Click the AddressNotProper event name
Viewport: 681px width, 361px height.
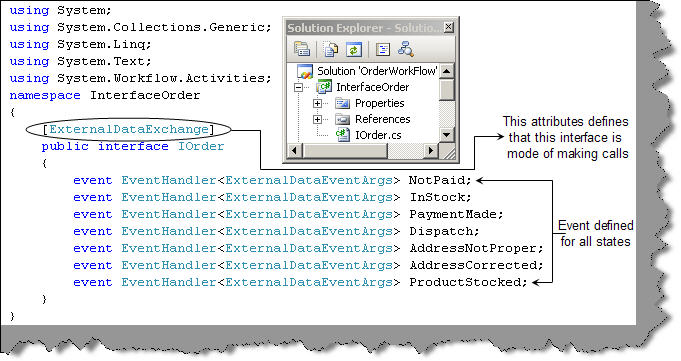[473, 248]
